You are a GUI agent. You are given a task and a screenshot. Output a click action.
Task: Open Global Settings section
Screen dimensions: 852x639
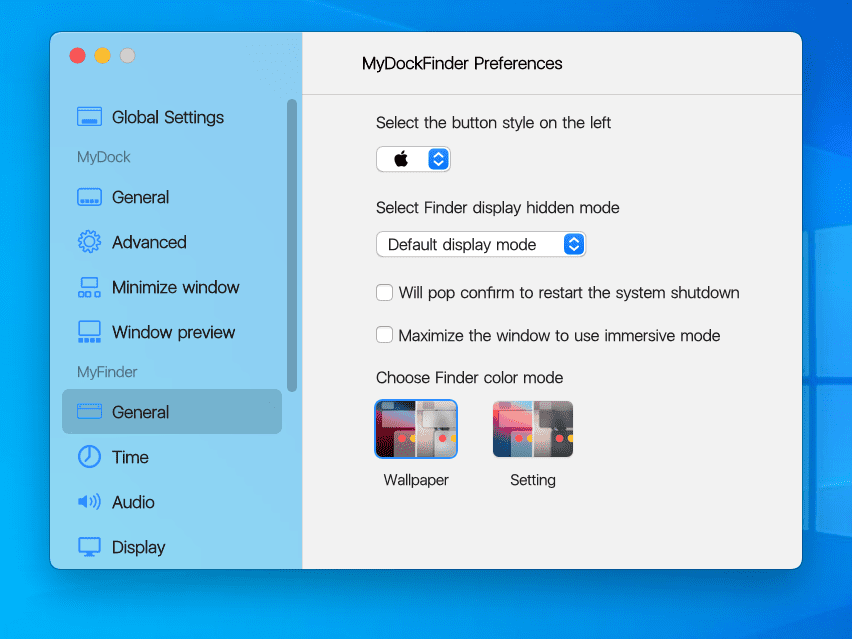(172, 117)
